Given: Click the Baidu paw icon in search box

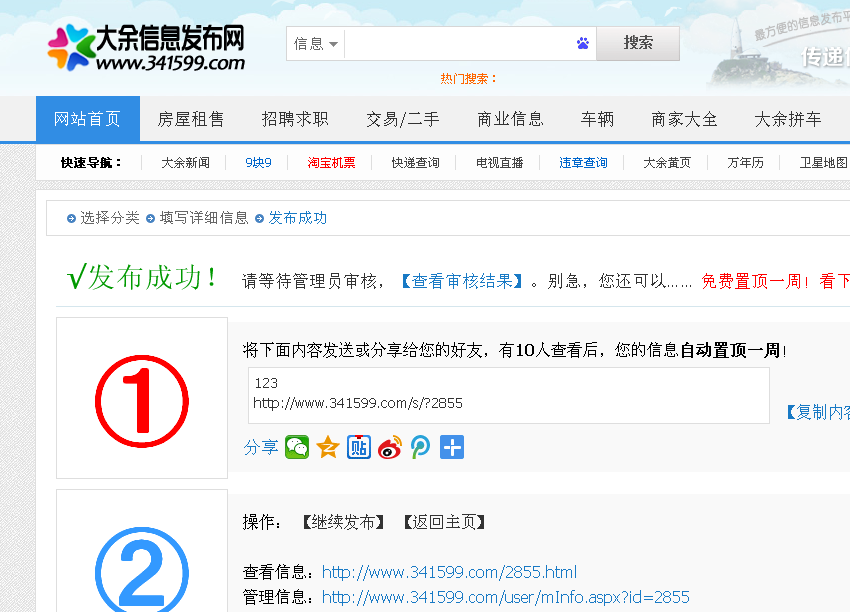Looking at the screenshot, I should 583,43.
